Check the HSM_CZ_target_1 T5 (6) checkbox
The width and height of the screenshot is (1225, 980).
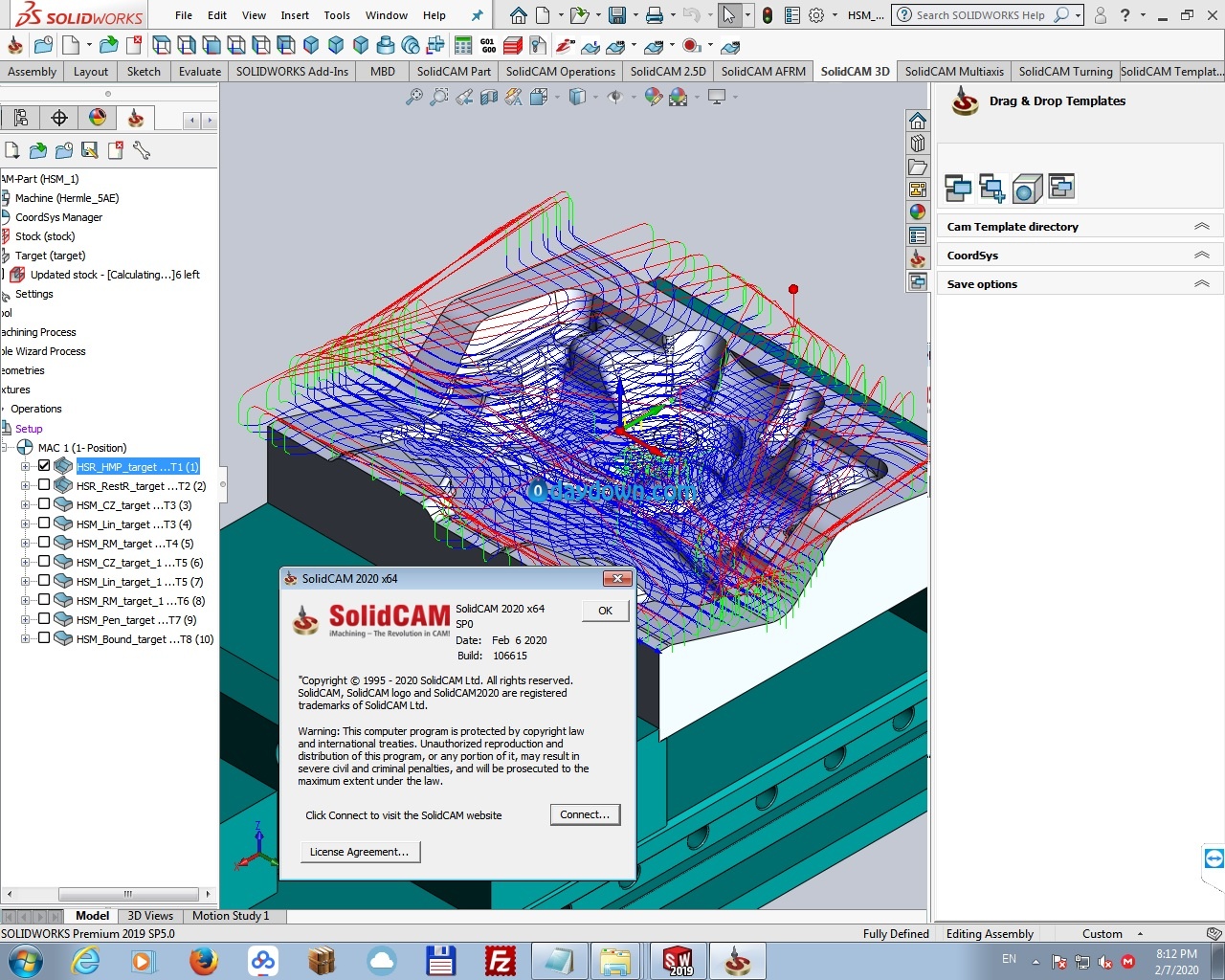coord(44,562)
